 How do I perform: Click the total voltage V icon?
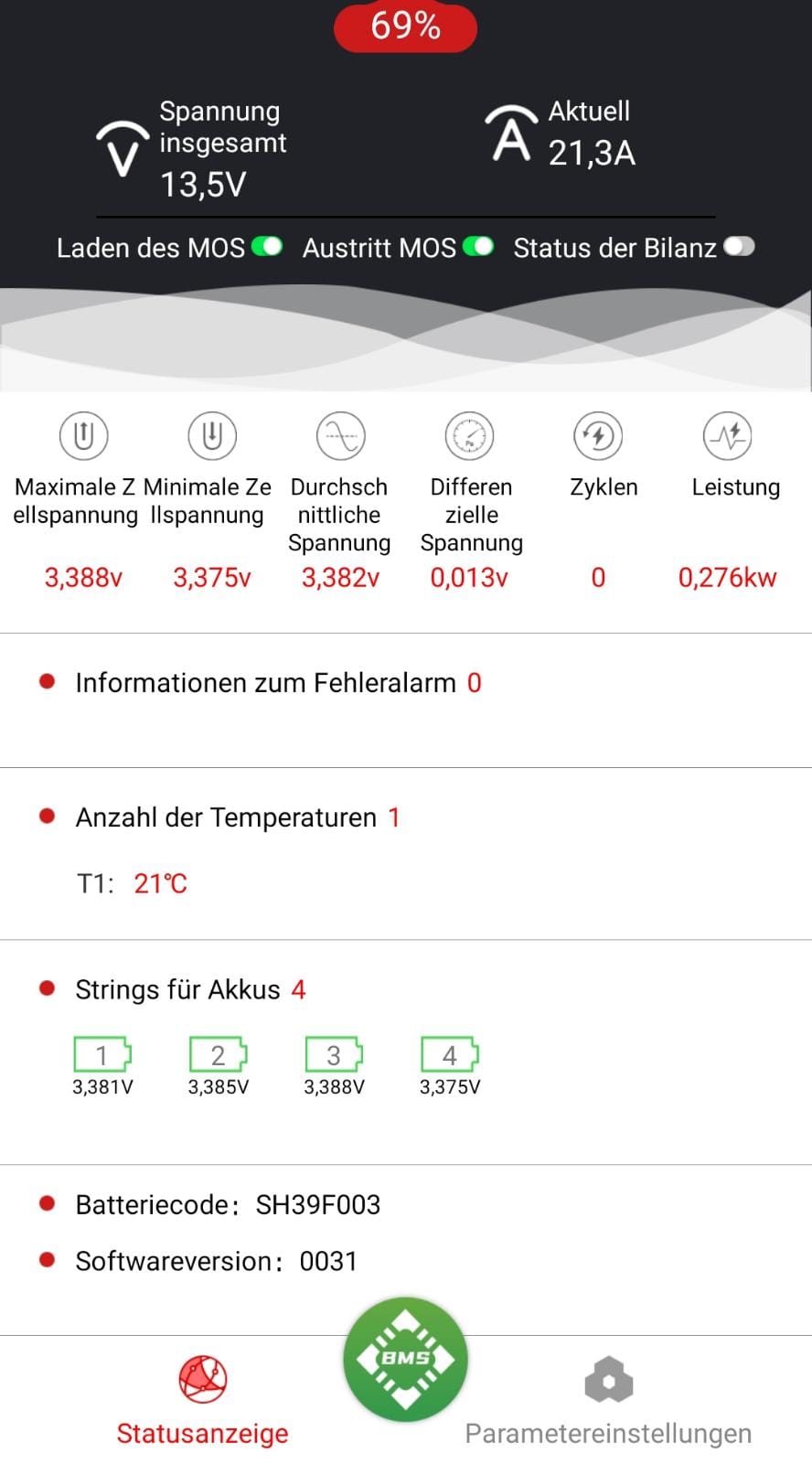pos(123,148)
